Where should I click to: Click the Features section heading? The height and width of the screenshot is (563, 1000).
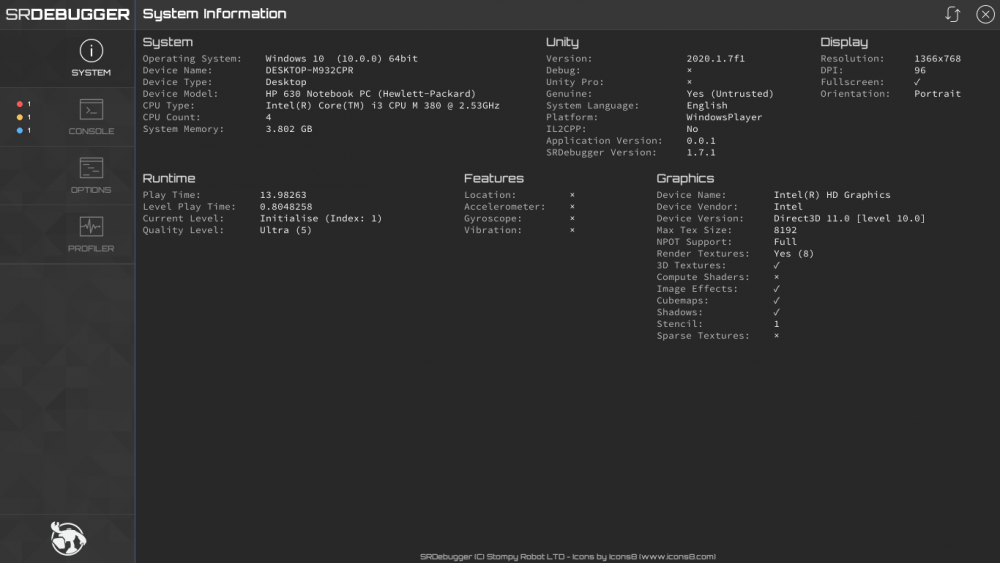point(494,179)
